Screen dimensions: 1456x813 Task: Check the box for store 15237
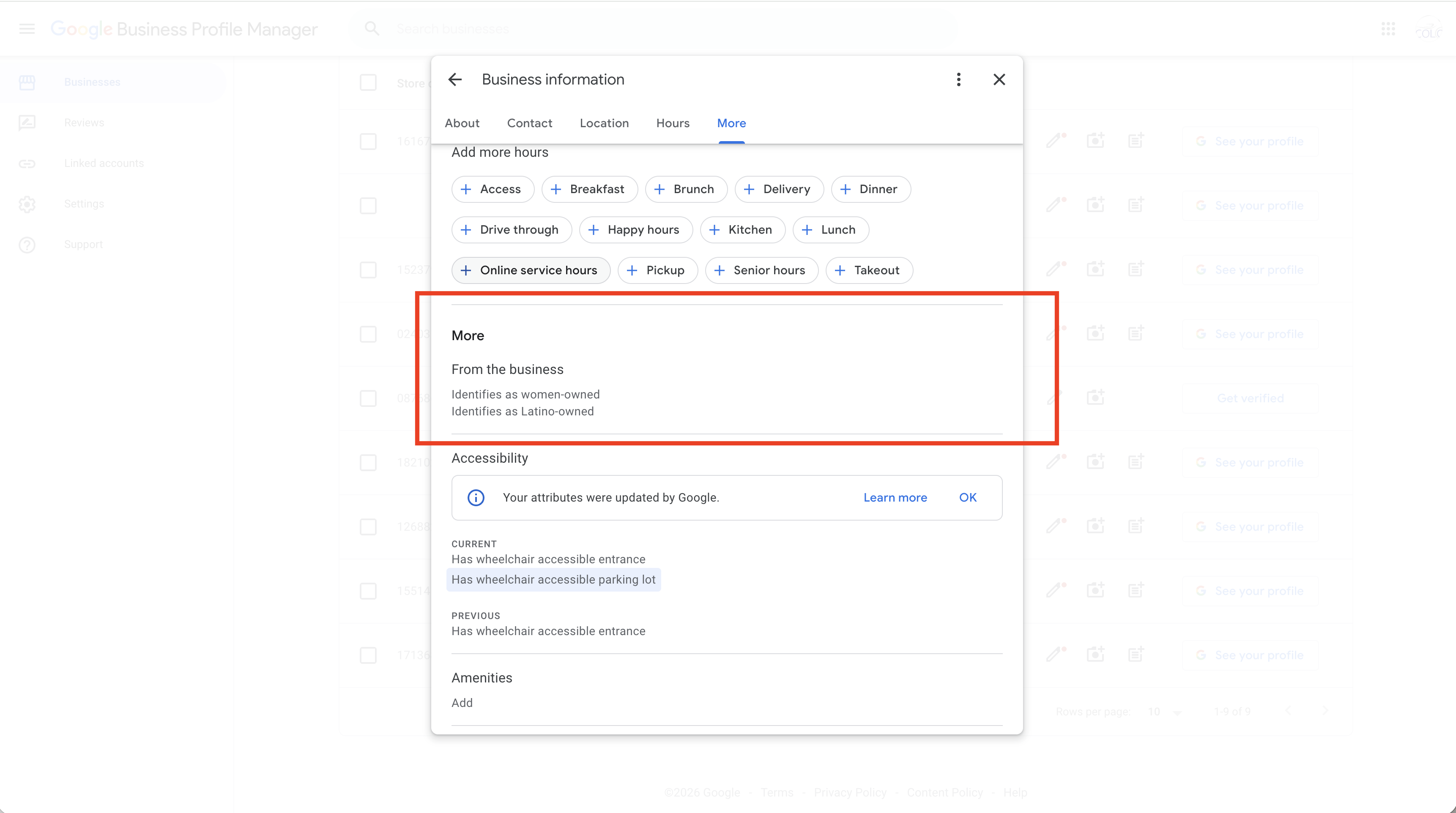pos(368,270)
